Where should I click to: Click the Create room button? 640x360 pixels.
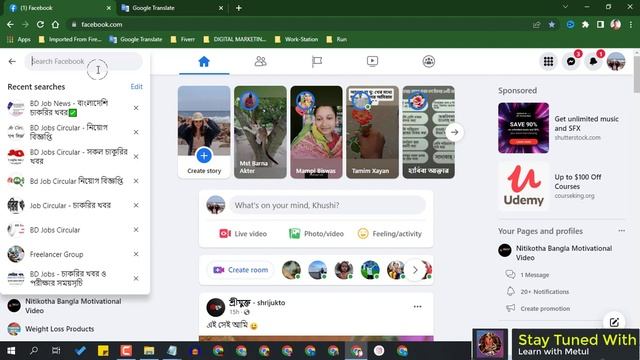[241, 270]
